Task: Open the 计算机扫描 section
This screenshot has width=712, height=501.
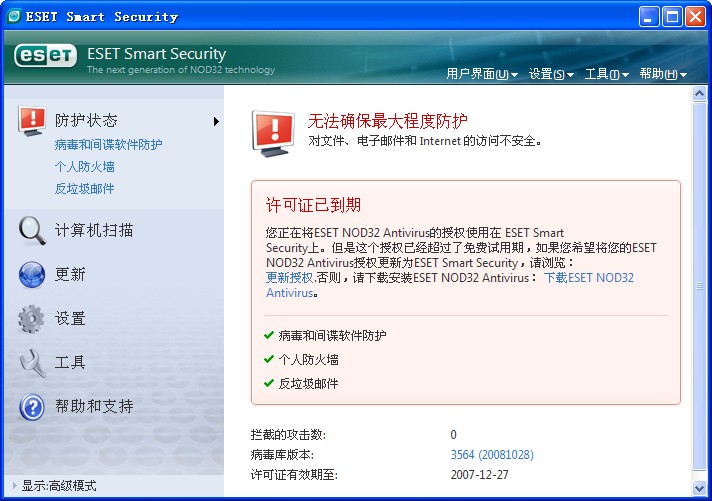Action: 94,230
